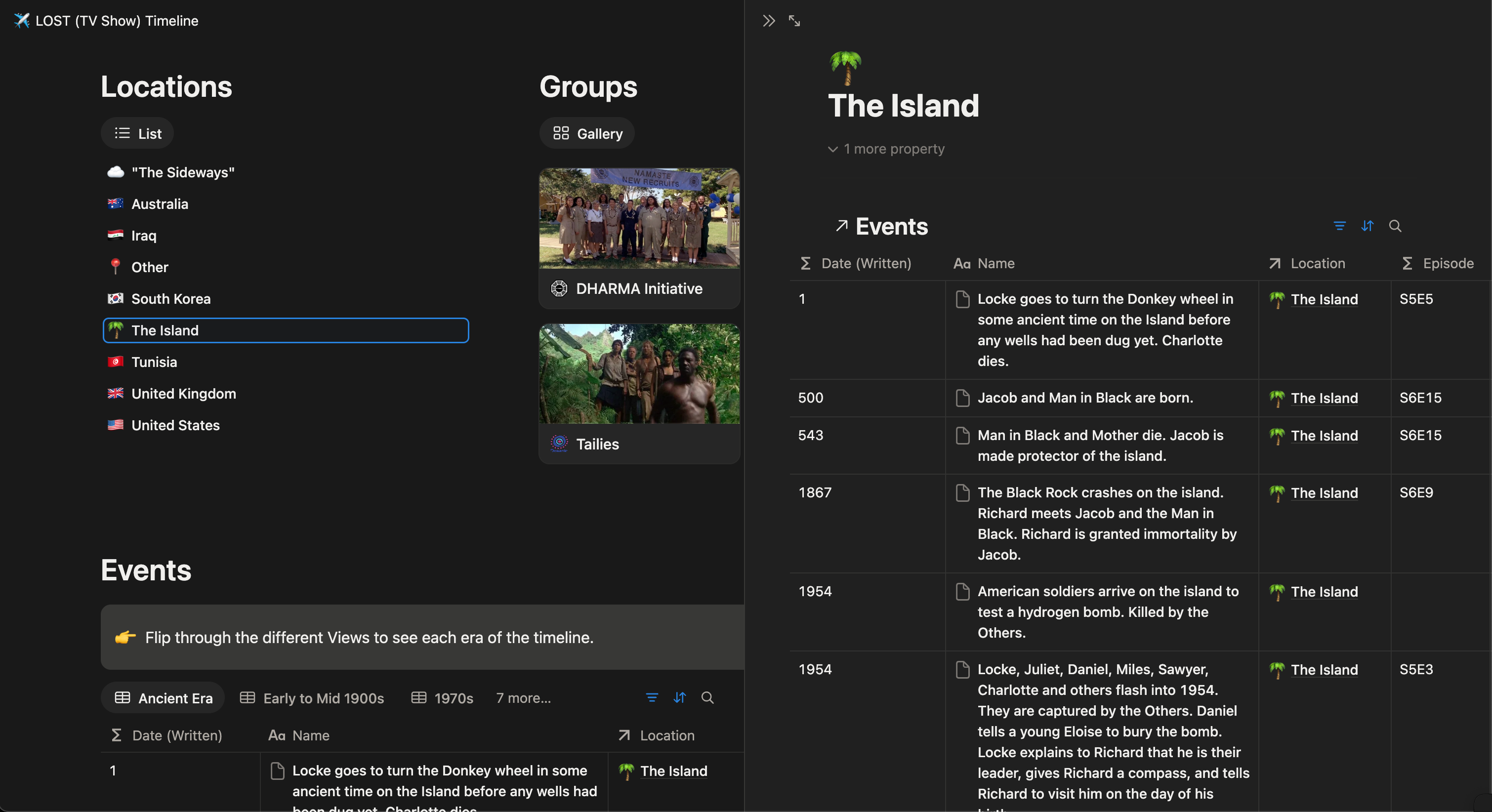
Task: Click Location column header in side panel
Action: pyautogui.click(x=1325, y=264)
